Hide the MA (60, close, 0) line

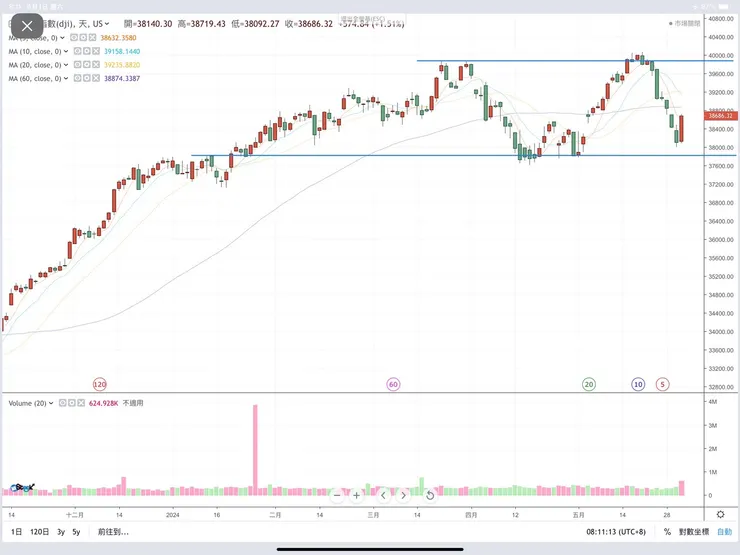(78, 78)
